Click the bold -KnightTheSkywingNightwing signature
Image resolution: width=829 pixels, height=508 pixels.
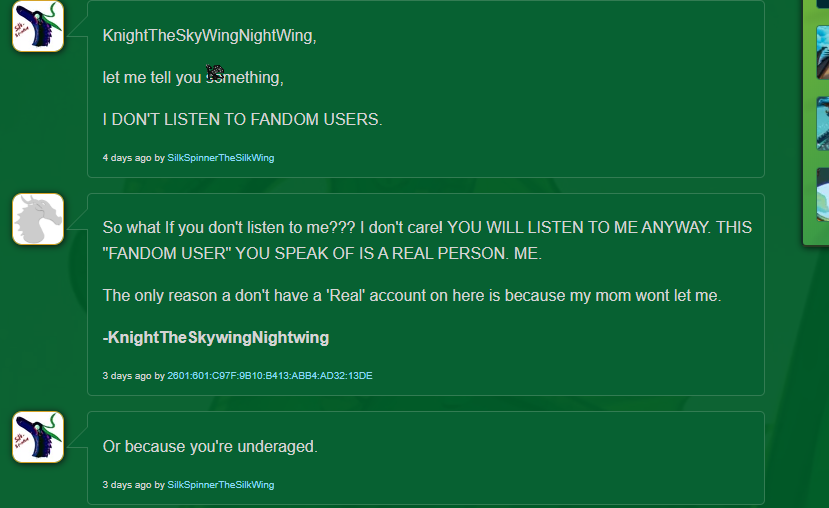pyautogui.click(x=216, y=337)
